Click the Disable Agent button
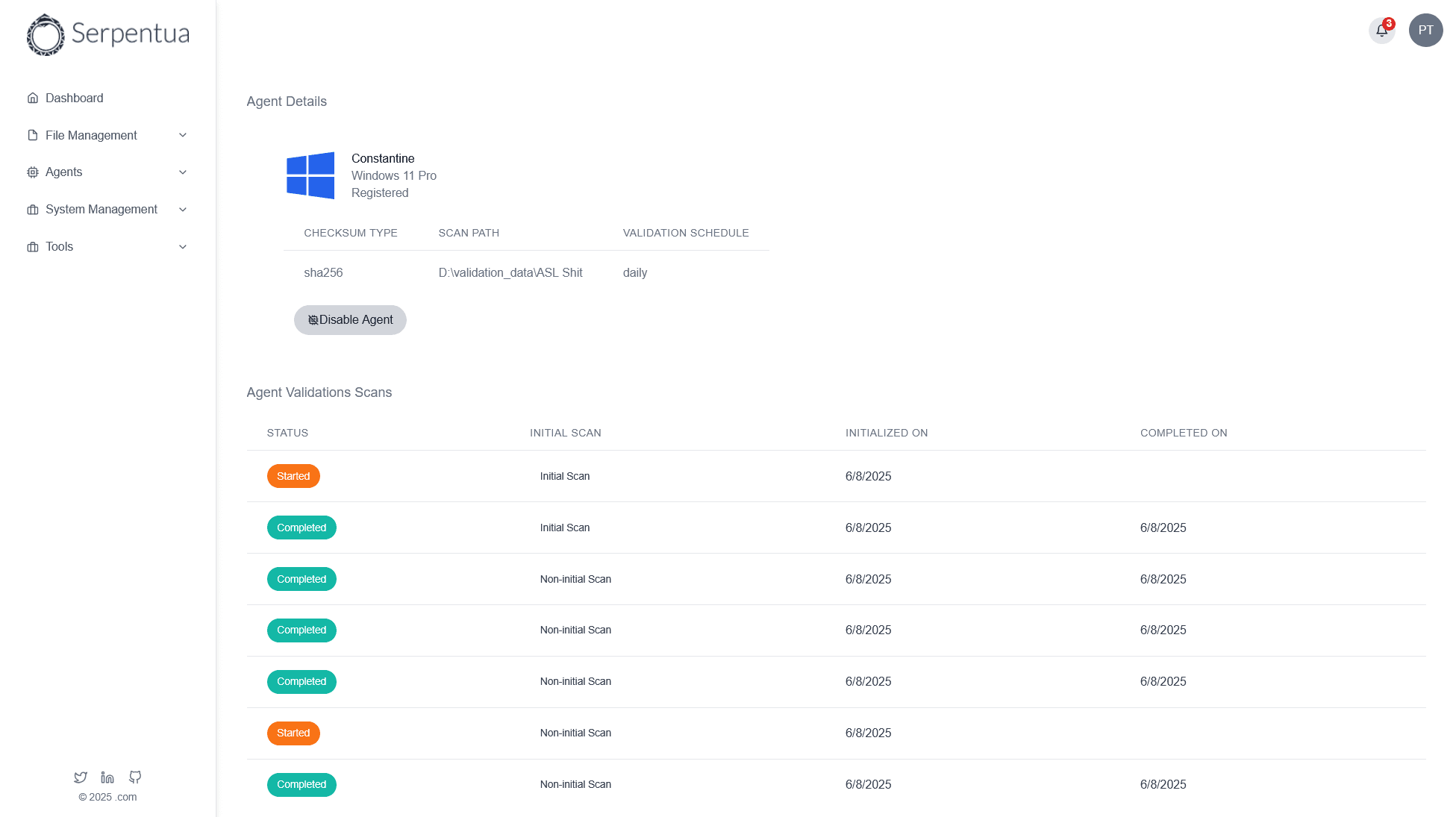1456x817 pixels. tap(350, 319)
